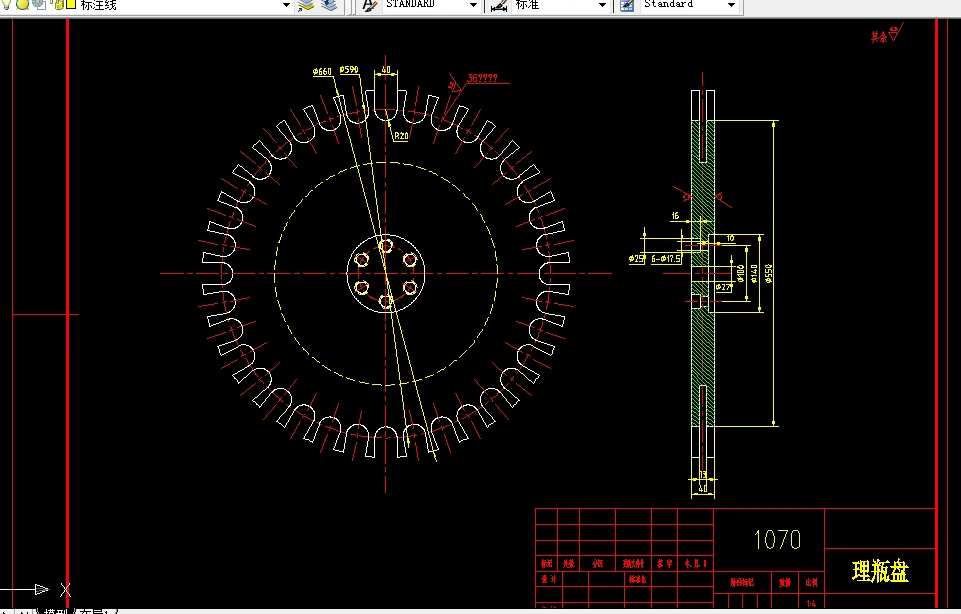Select the 16 dimension in section view
This screenshot has height=614, width=961.
click(675, 216)
